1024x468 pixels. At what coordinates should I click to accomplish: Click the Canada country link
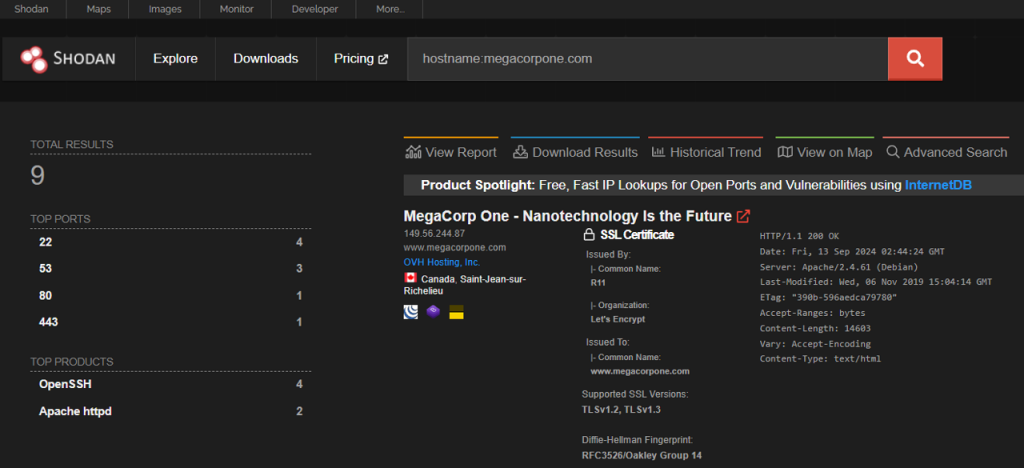(x=439, y=279)
